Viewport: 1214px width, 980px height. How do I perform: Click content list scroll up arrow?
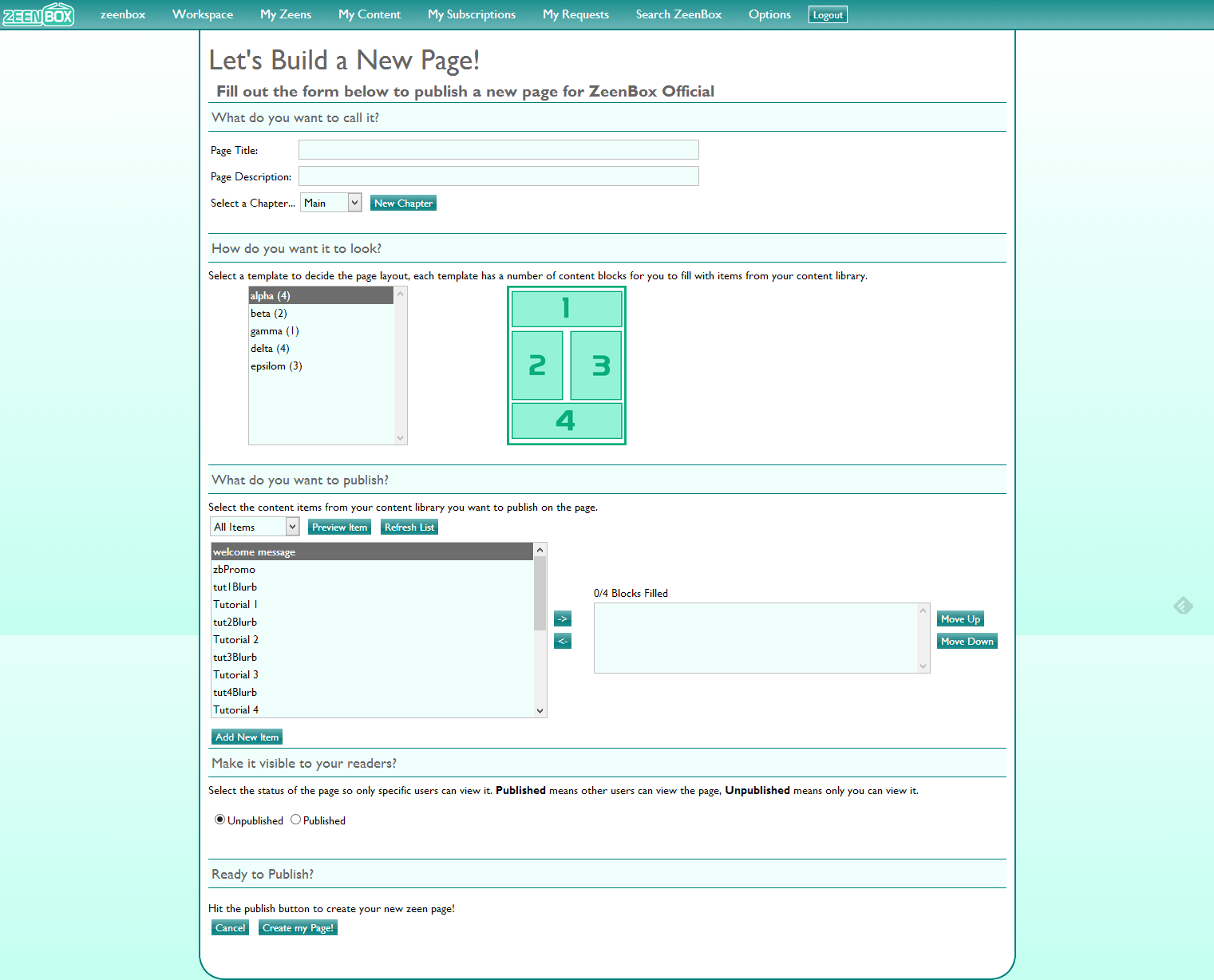540,550
